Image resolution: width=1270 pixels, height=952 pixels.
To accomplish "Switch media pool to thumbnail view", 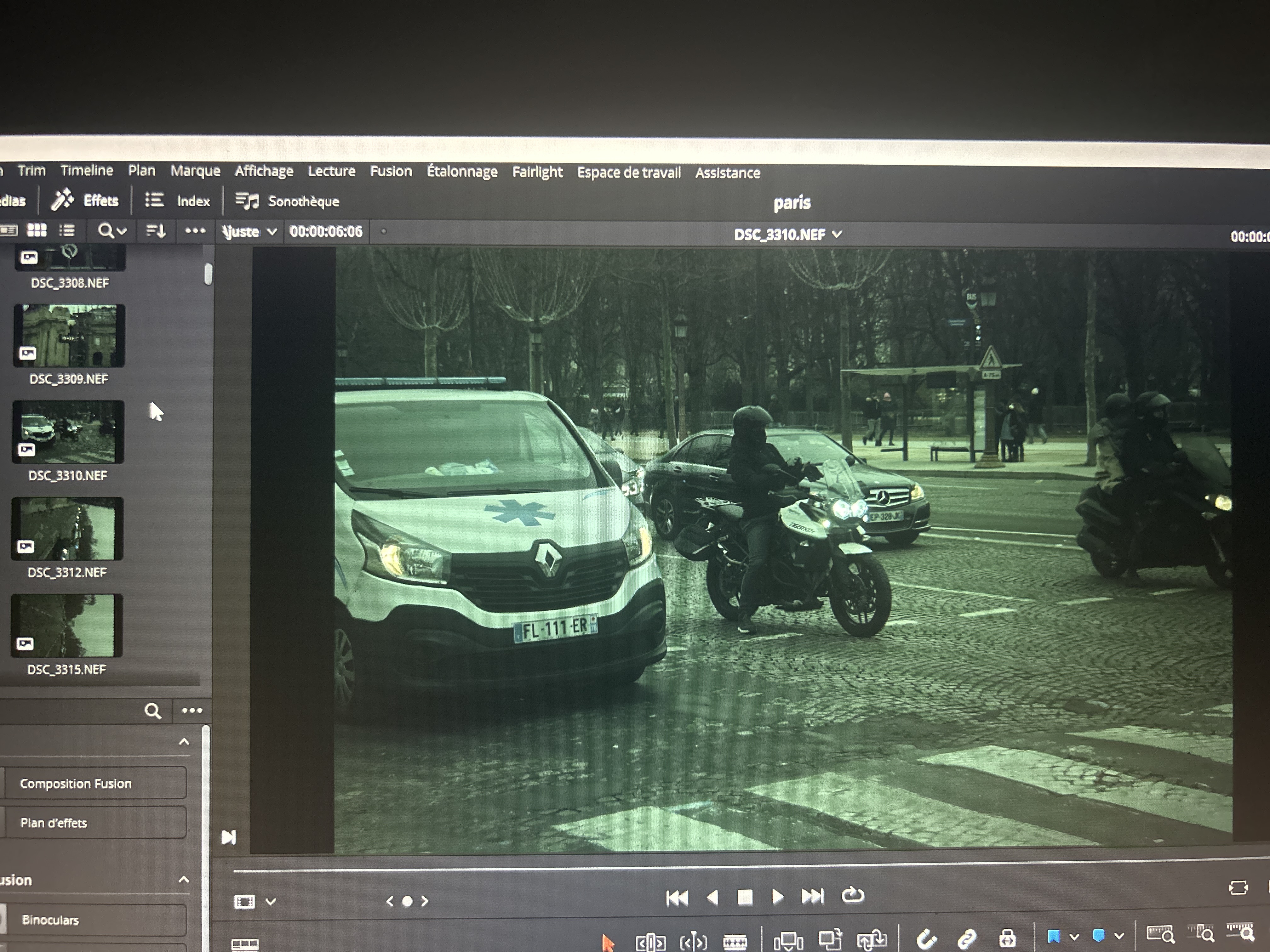I will pyautogui.click(x=37, y=231).
